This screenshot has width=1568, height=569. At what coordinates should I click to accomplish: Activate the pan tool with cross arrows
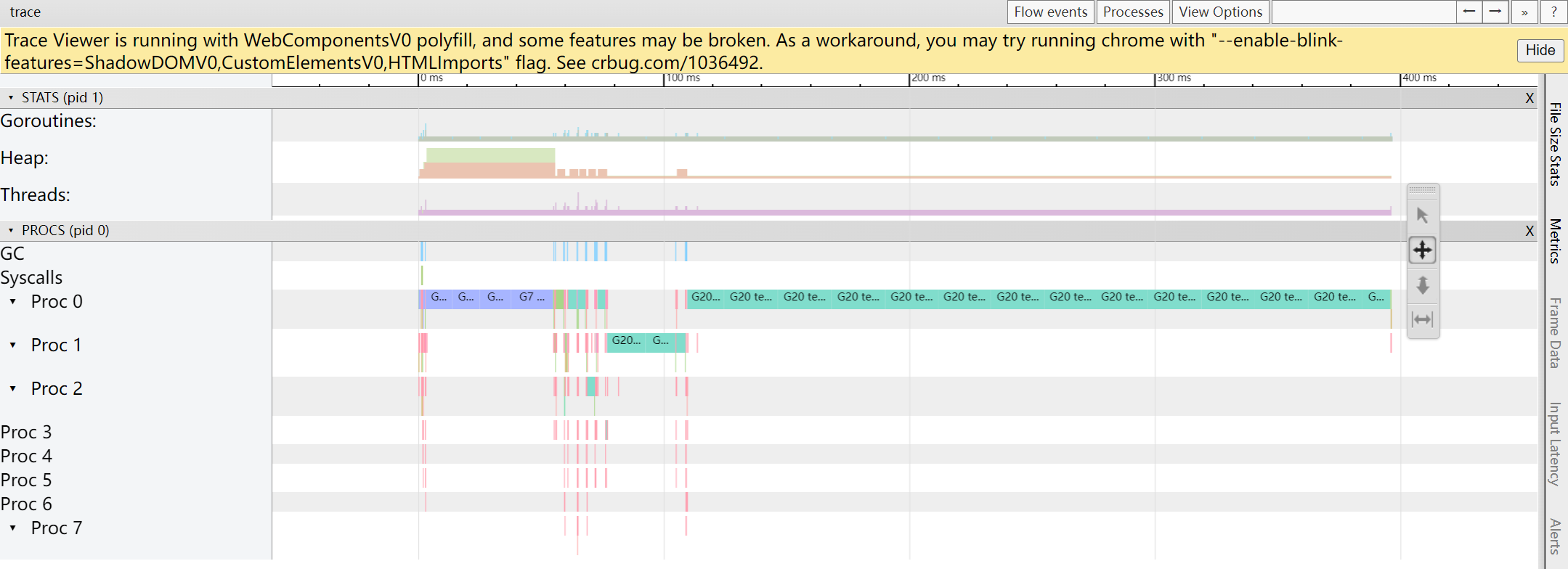pos(1422,250)
